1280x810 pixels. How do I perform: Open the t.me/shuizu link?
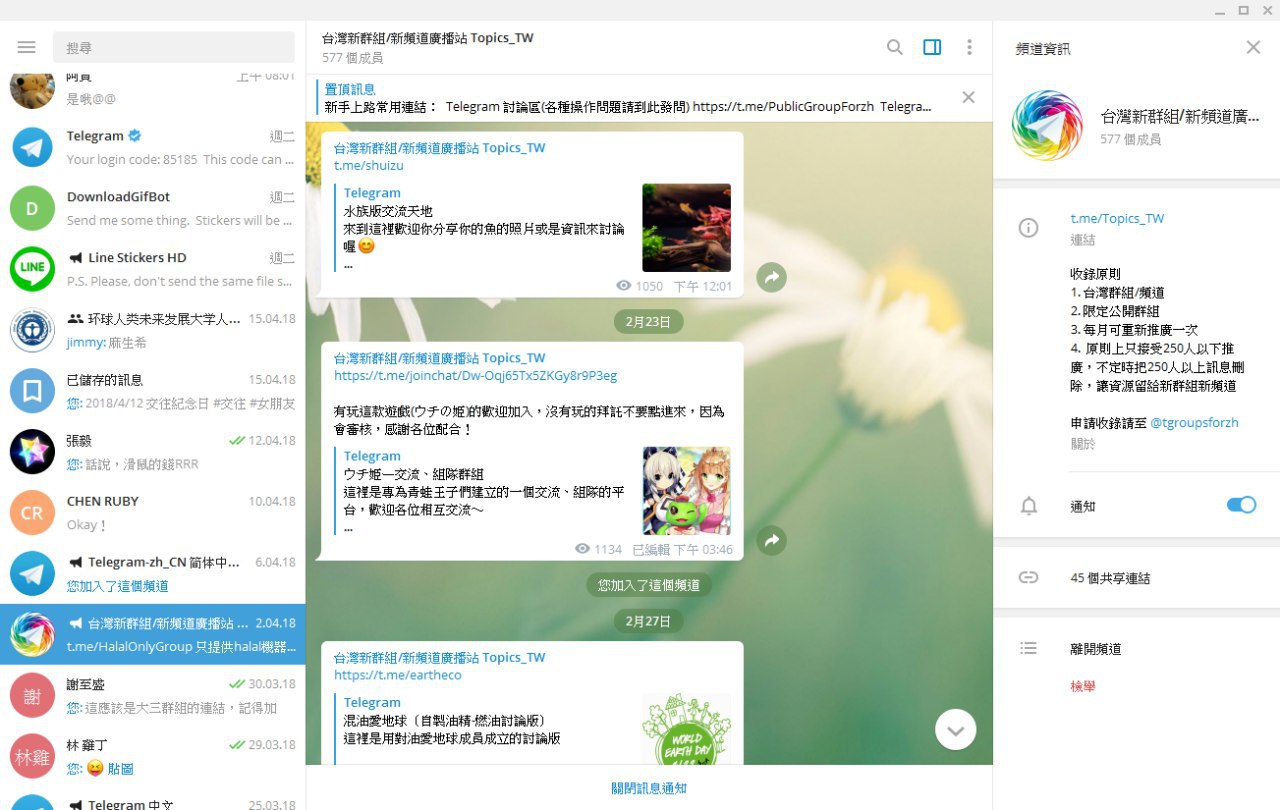pos(369,166)
